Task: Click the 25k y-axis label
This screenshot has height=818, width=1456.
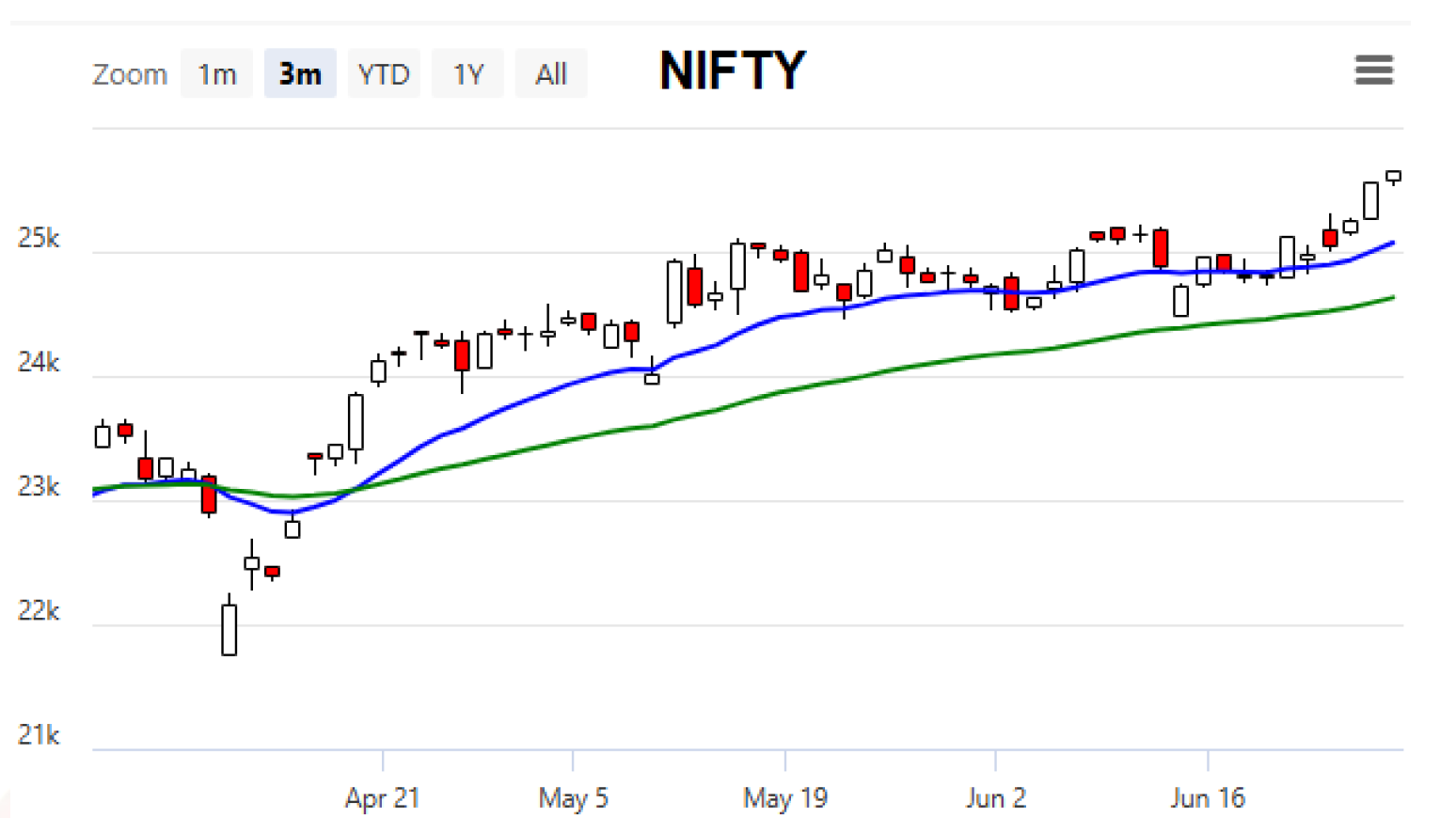Action: 39,239
